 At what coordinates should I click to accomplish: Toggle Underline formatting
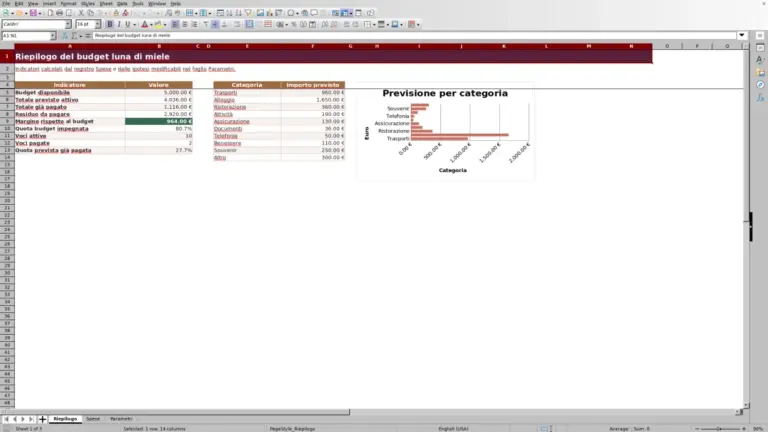coord(128,24)
